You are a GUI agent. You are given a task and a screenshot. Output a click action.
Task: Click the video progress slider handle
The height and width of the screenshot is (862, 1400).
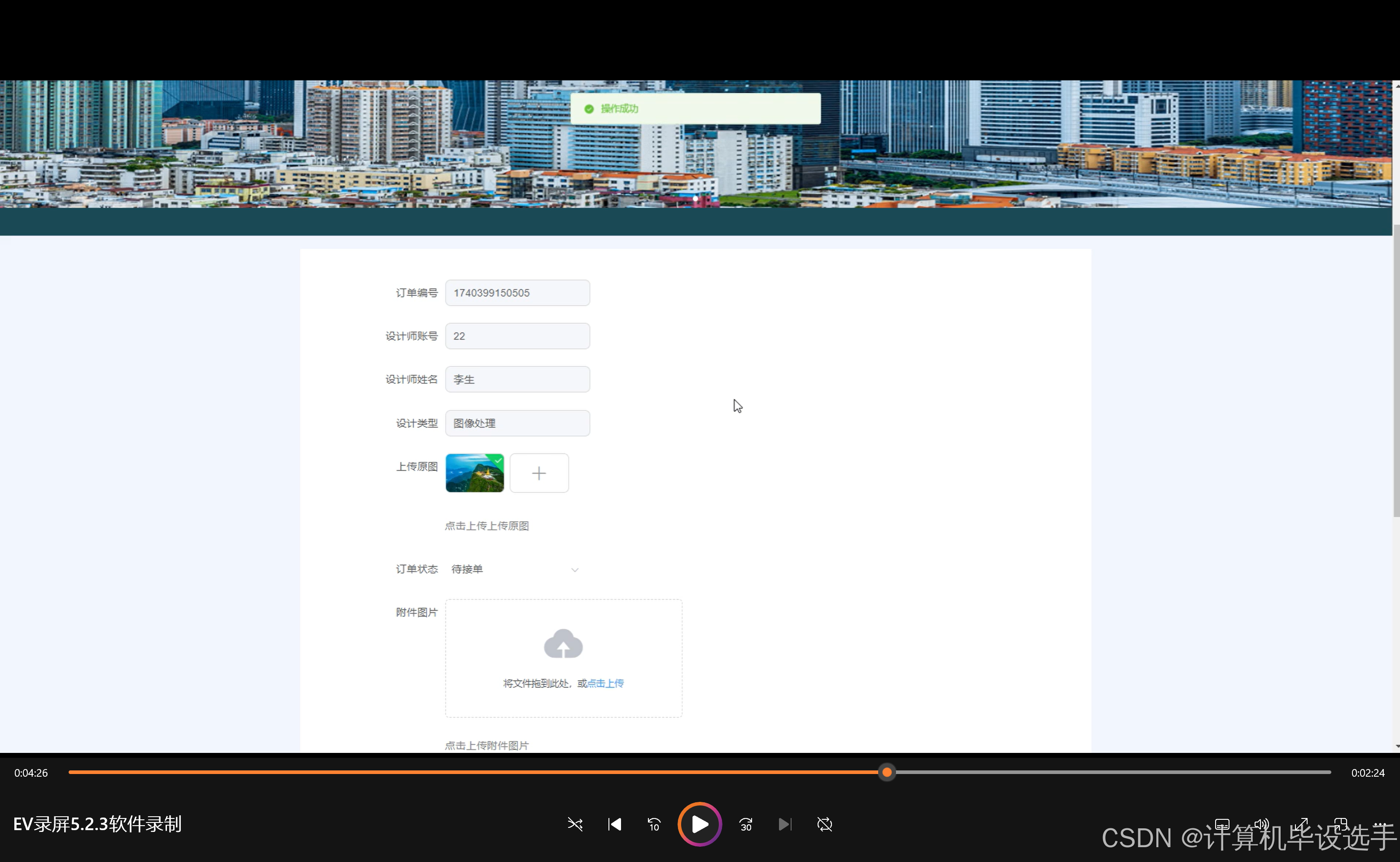(887, 773)
